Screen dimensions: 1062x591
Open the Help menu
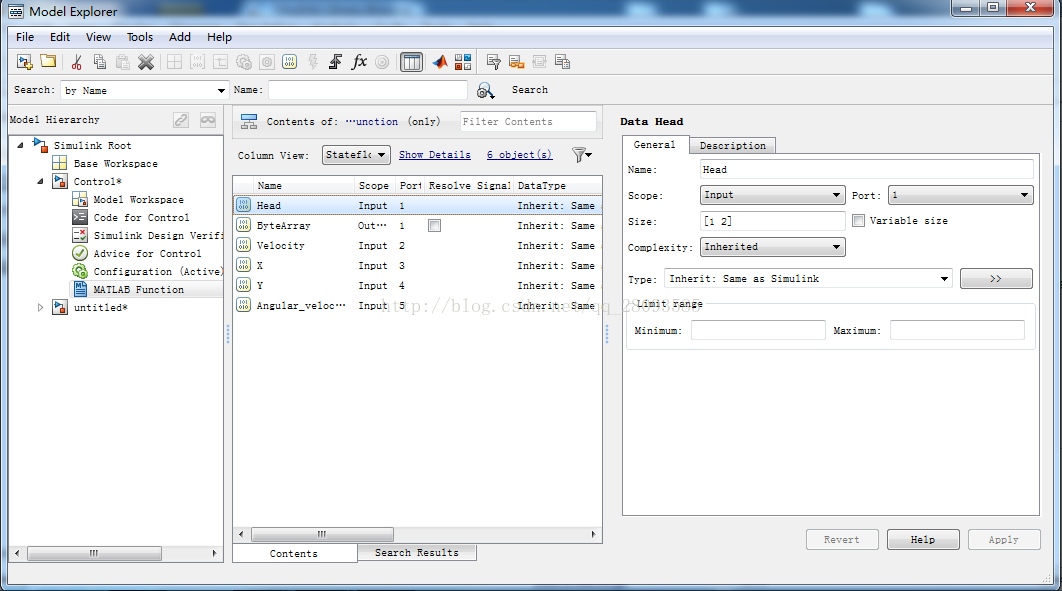click(219, 37)
